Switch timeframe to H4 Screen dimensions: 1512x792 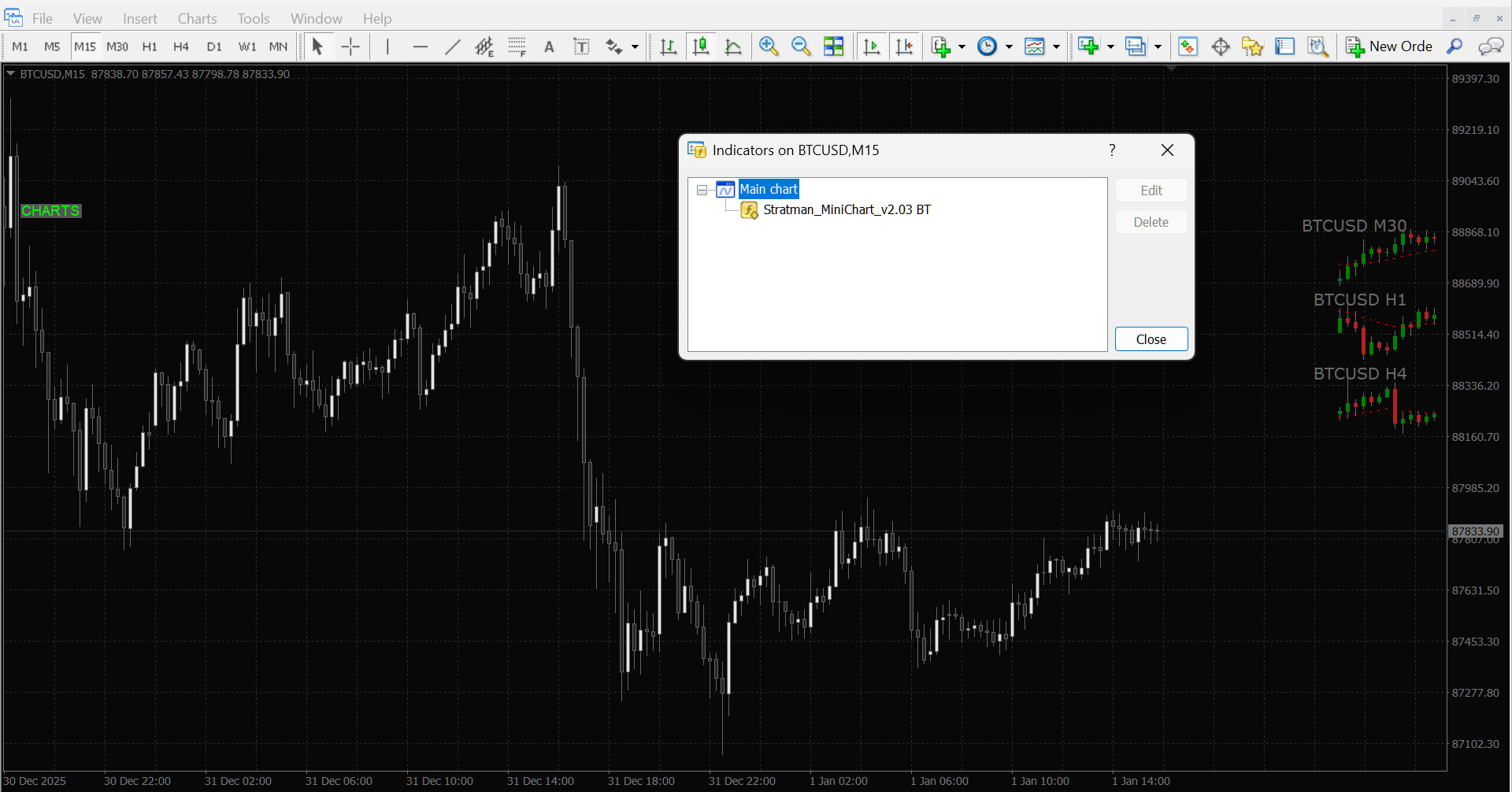tap(181, 46)
